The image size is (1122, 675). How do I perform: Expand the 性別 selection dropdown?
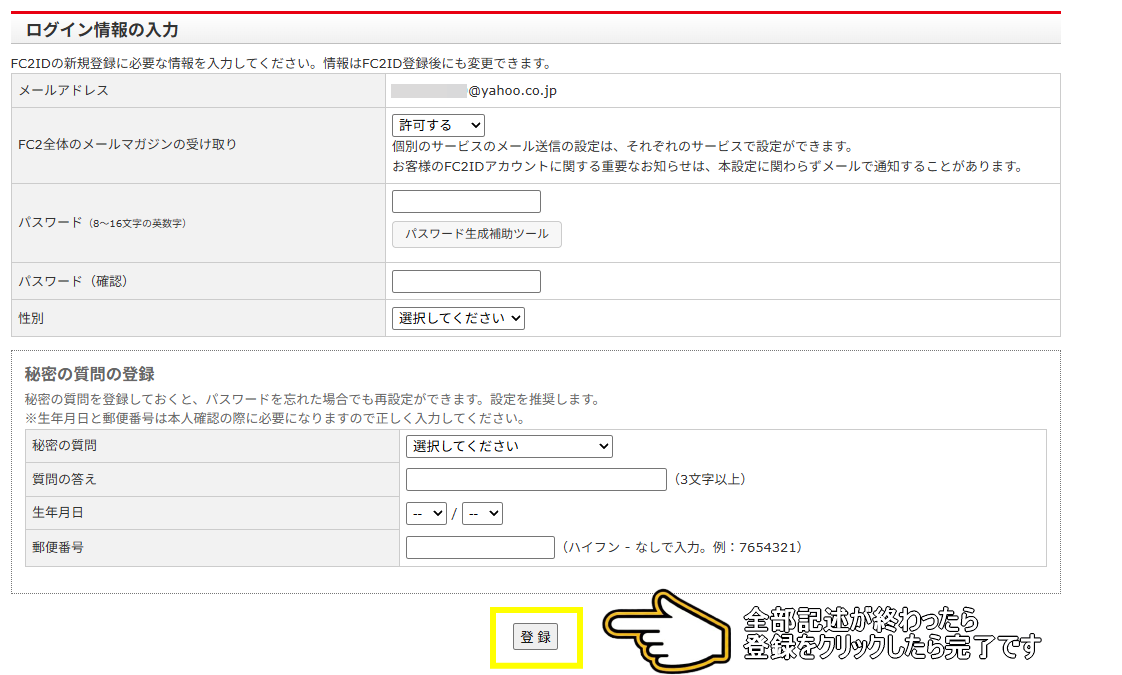458,318
